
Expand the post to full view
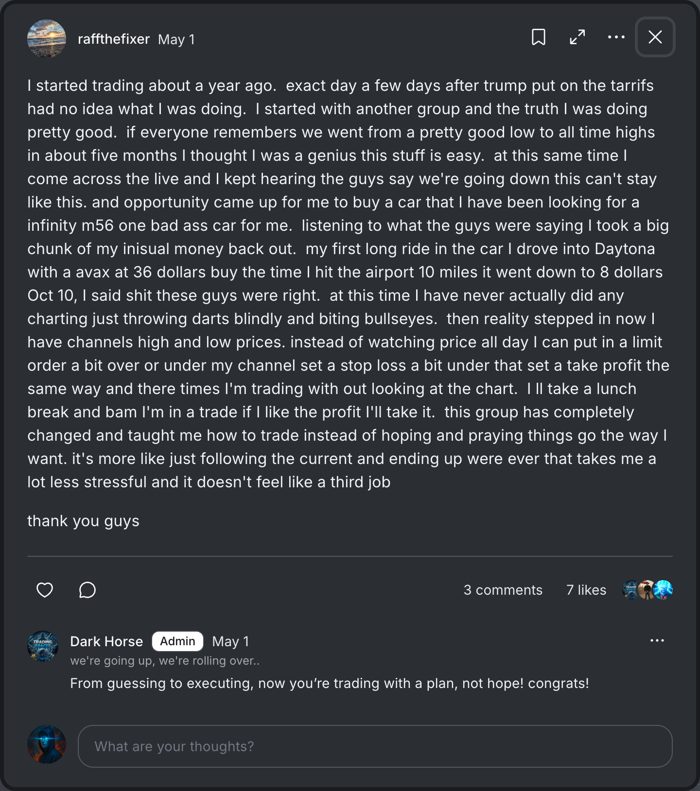(x=577, y=37)
